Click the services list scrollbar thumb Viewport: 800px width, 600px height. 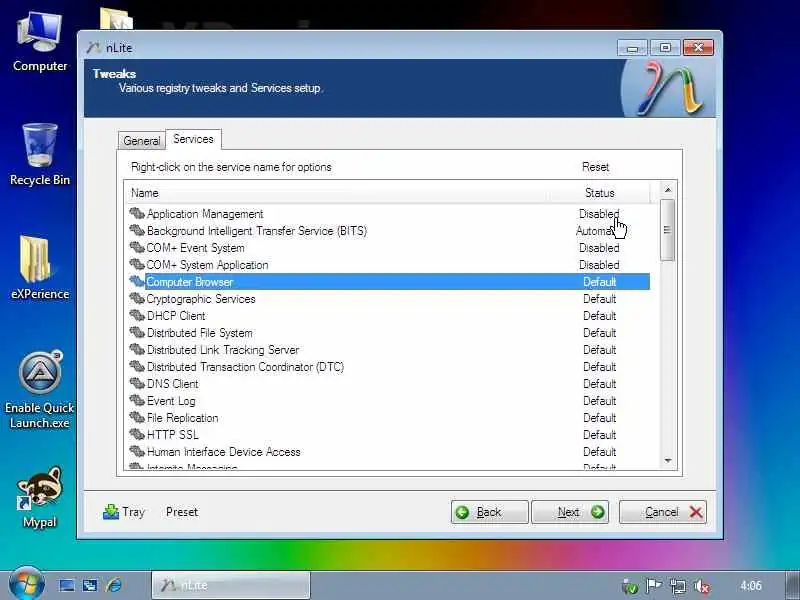point(667,230)
